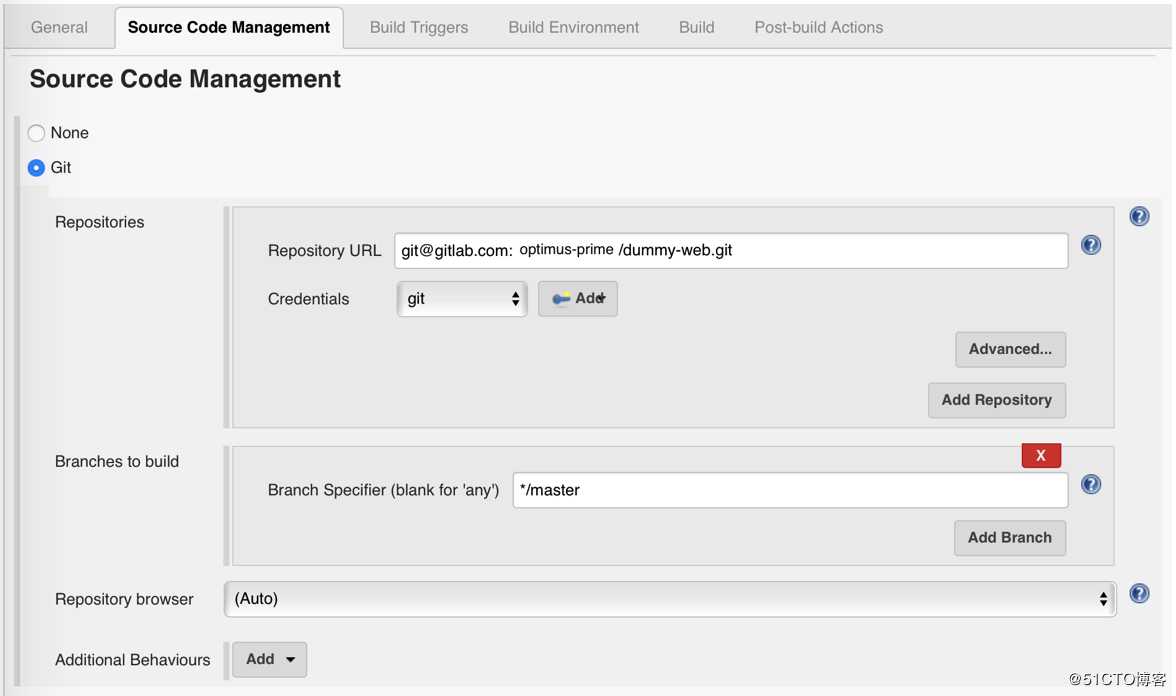
Task: Remove the branch section using the red X
Action: point(1040,455)
